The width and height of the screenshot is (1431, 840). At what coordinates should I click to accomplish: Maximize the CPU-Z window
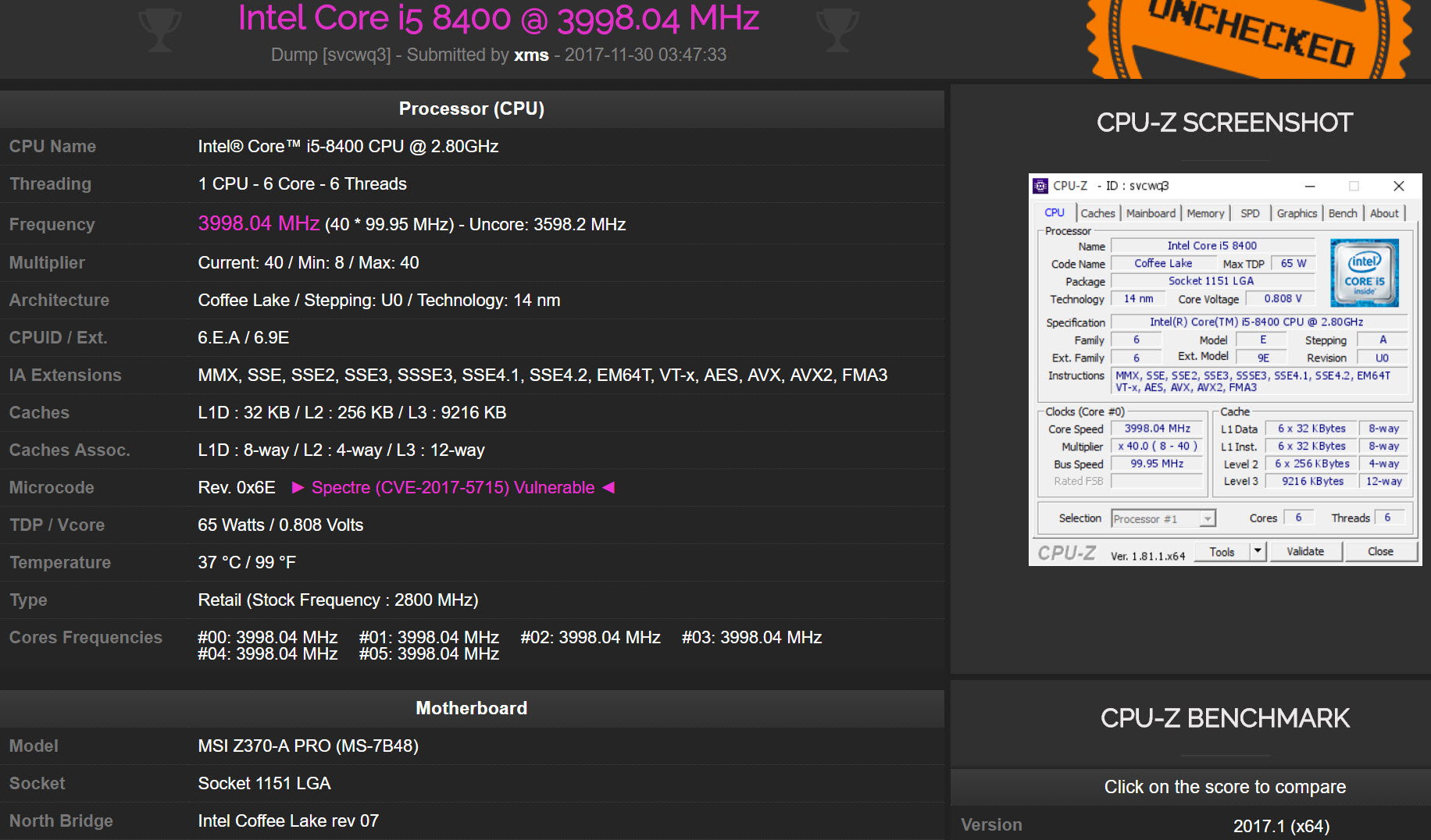1354,186
